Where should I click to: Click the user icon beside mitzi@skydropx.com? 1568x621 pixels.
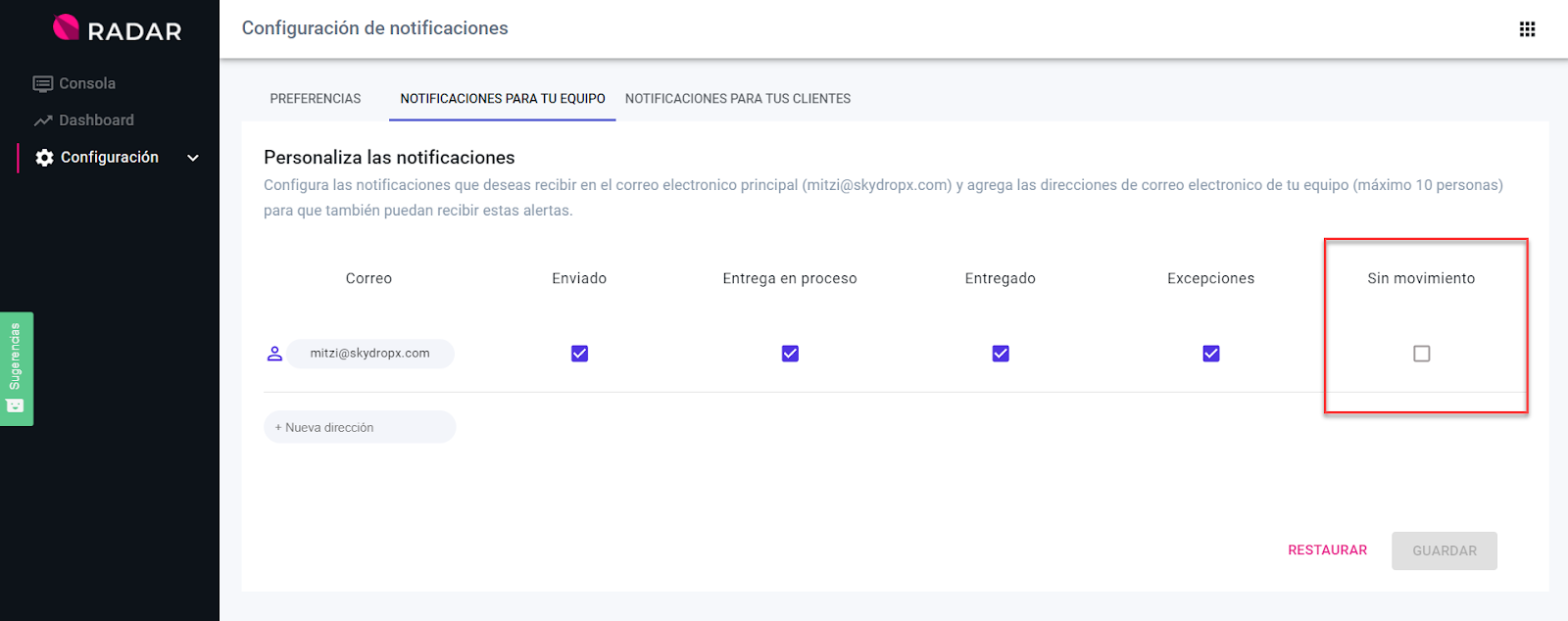pos(274,354)
